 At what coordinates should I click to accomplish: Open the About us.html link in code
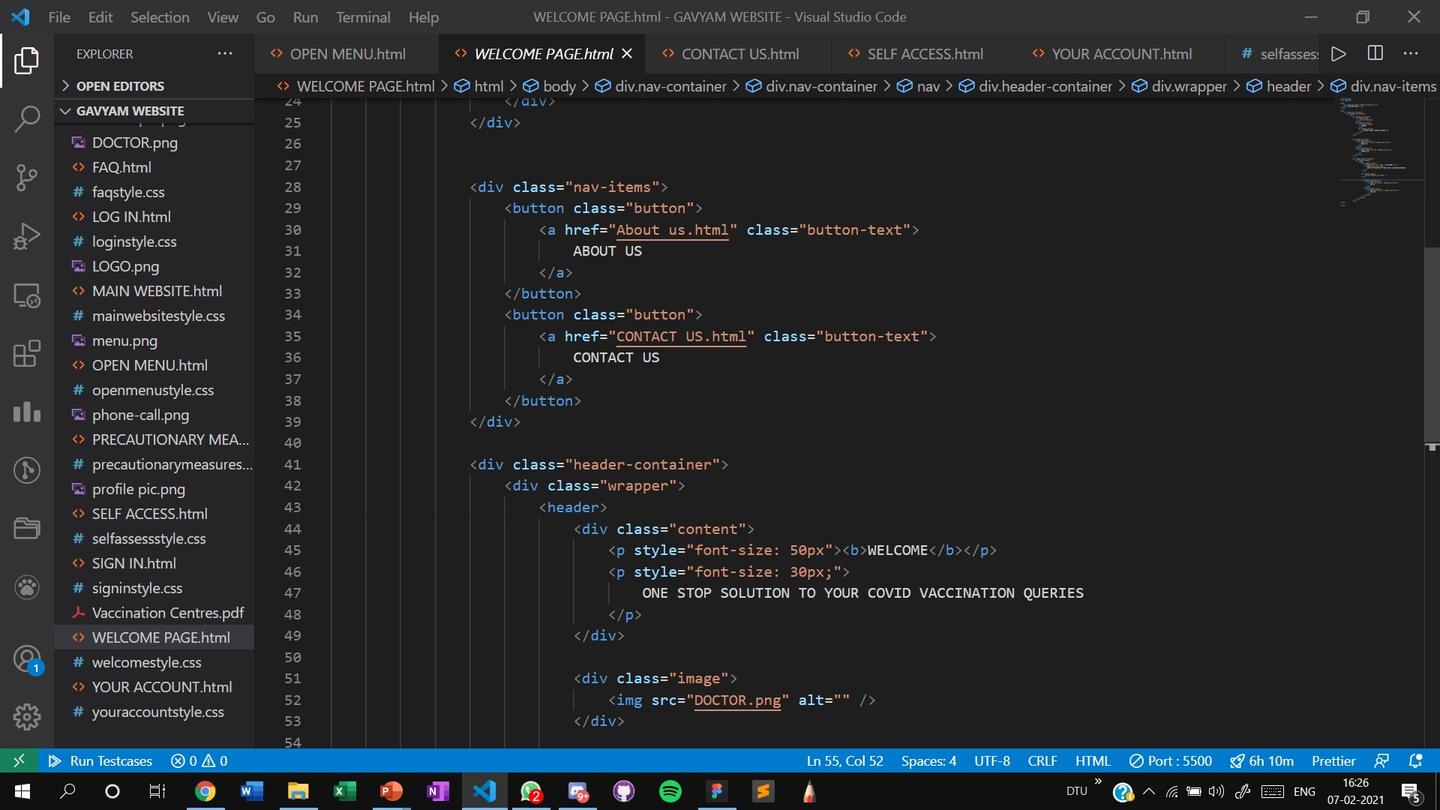coord(672,230)
